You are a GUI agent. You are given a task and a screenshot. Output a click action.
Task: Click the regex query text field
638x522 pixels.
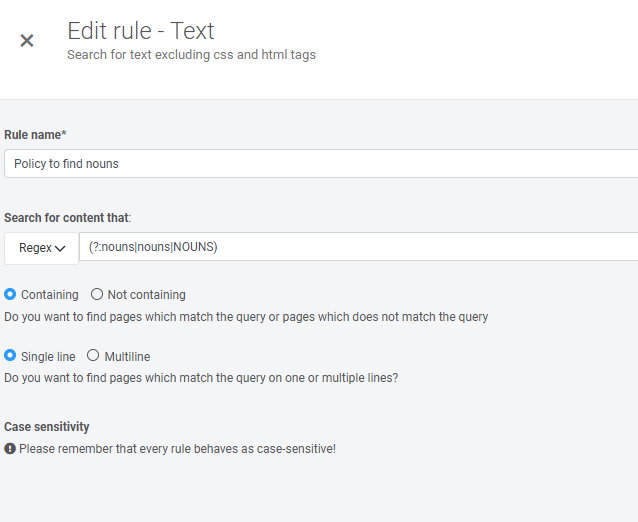tap(358, 247)
